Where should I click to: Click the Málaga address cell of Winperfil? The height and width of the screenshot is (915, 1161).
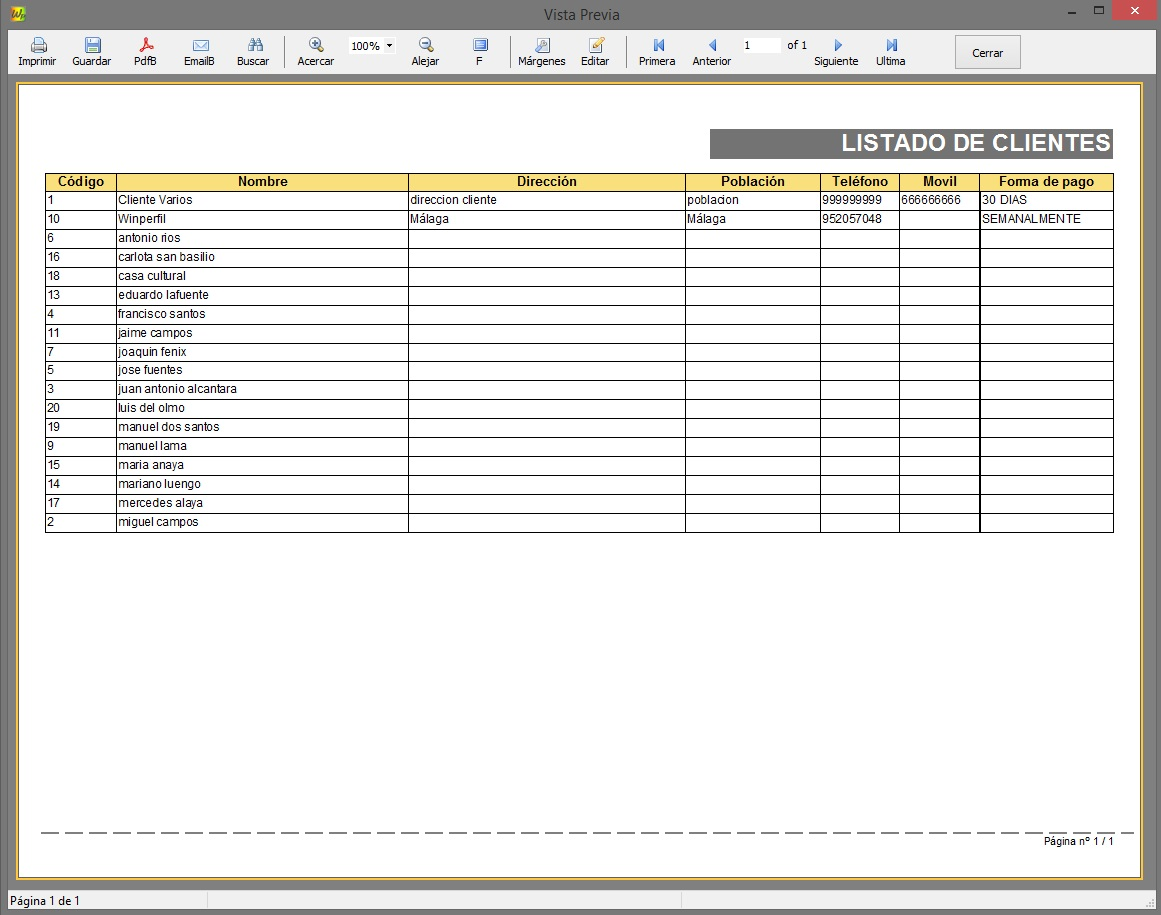(x=546, y=219)
